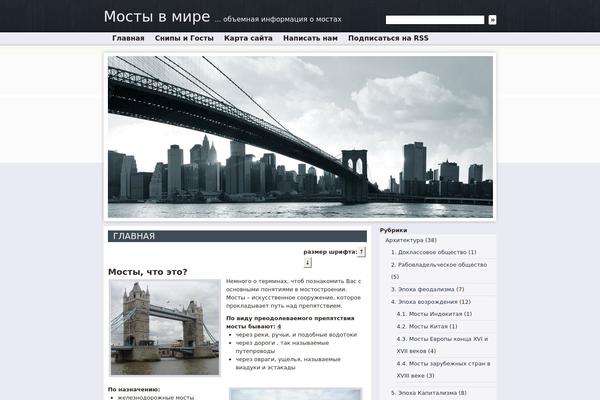
Task: Click the Рубрики sidebar heading
Action: (x=393, y=230)
